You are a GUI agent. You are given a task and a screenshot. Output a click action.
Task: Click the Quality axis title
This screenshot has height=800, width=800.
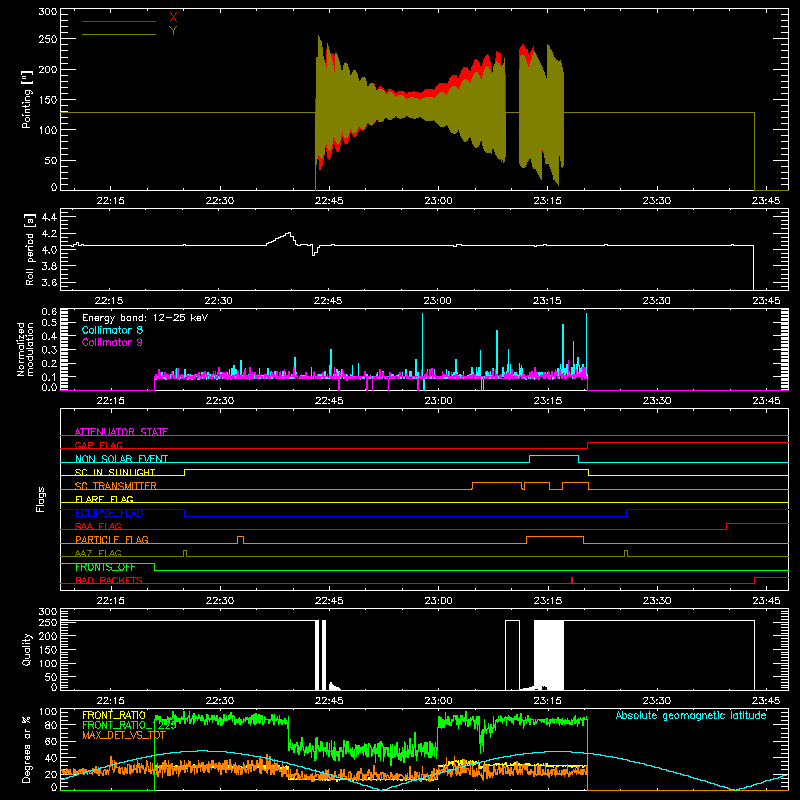pos(27,649)
